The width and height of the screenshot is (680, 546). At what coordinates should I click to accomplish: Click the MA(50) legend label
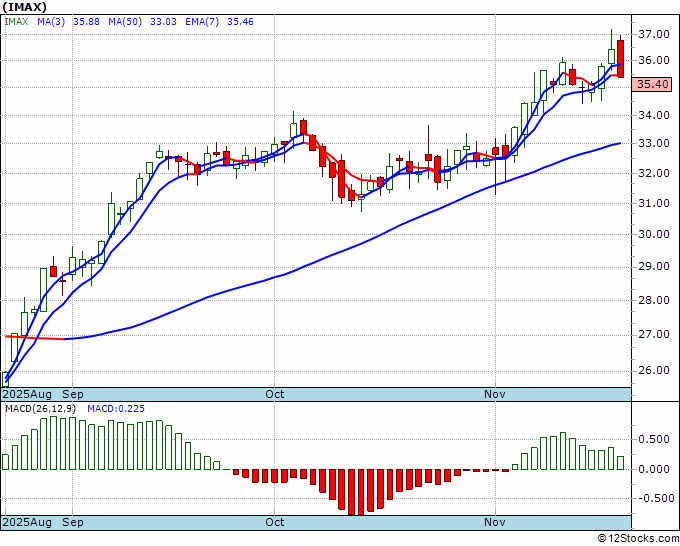coord(125,22)
